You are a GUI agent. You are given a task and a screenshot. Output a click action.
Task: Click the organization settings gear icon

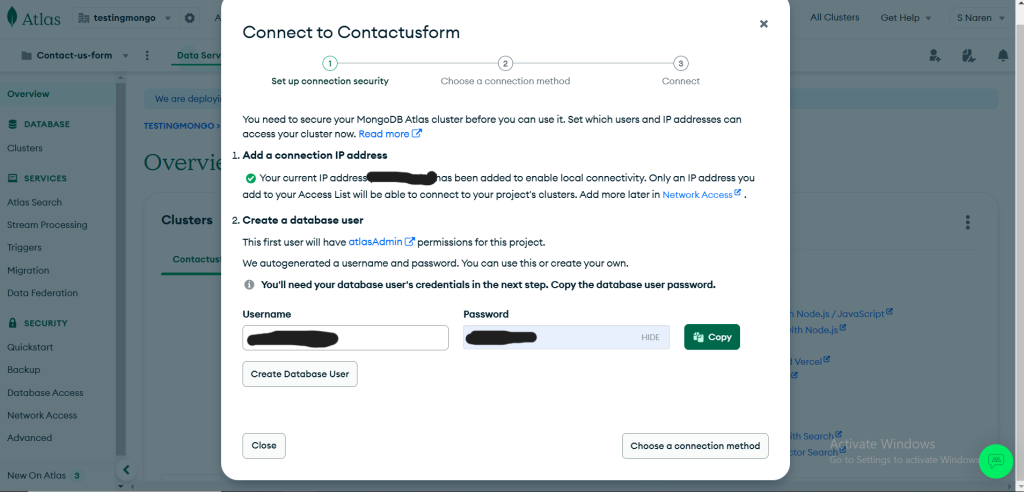(x=189, y=18)
